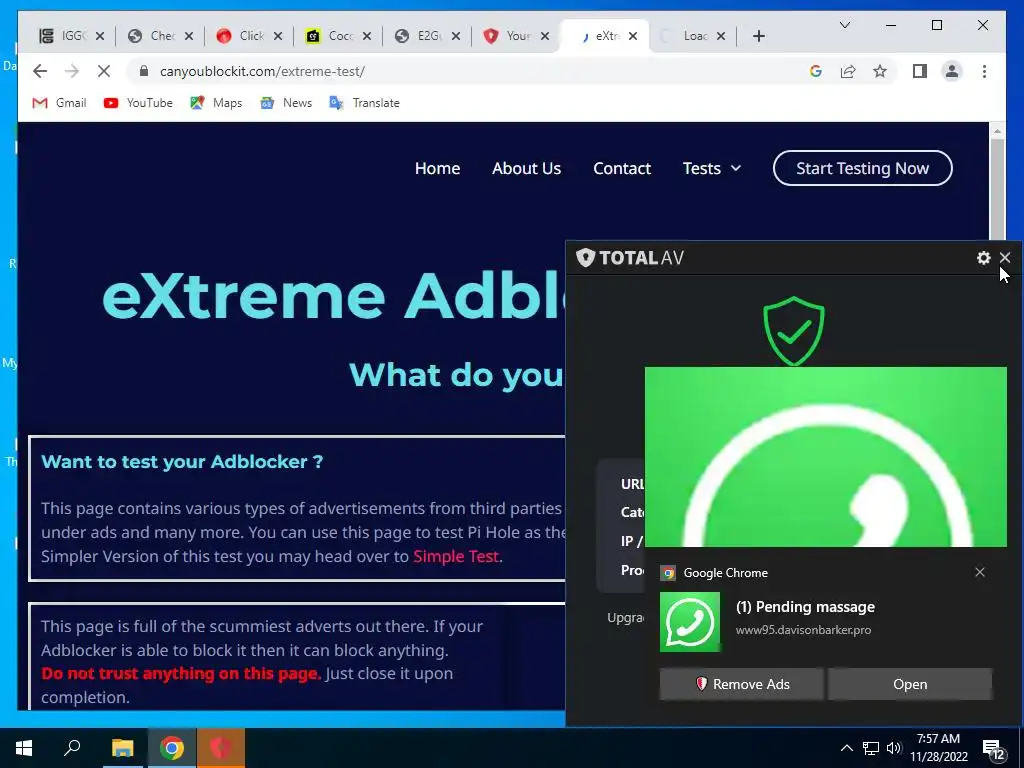The width and height of the screenshot is (1024, 768).
Task: Open a new tab with plus
Action: pyautogui.click(x=758, y=36)
